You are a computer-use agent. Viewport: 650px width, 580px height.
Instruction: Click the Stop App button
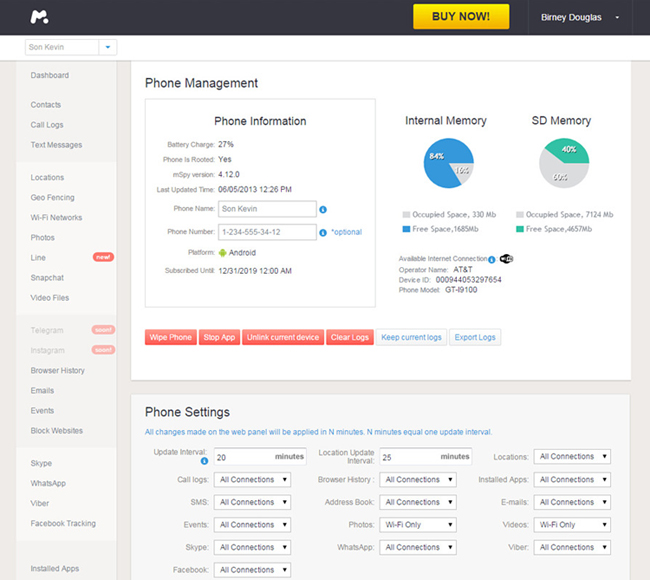pyautogui.click(x=219, y=337)
